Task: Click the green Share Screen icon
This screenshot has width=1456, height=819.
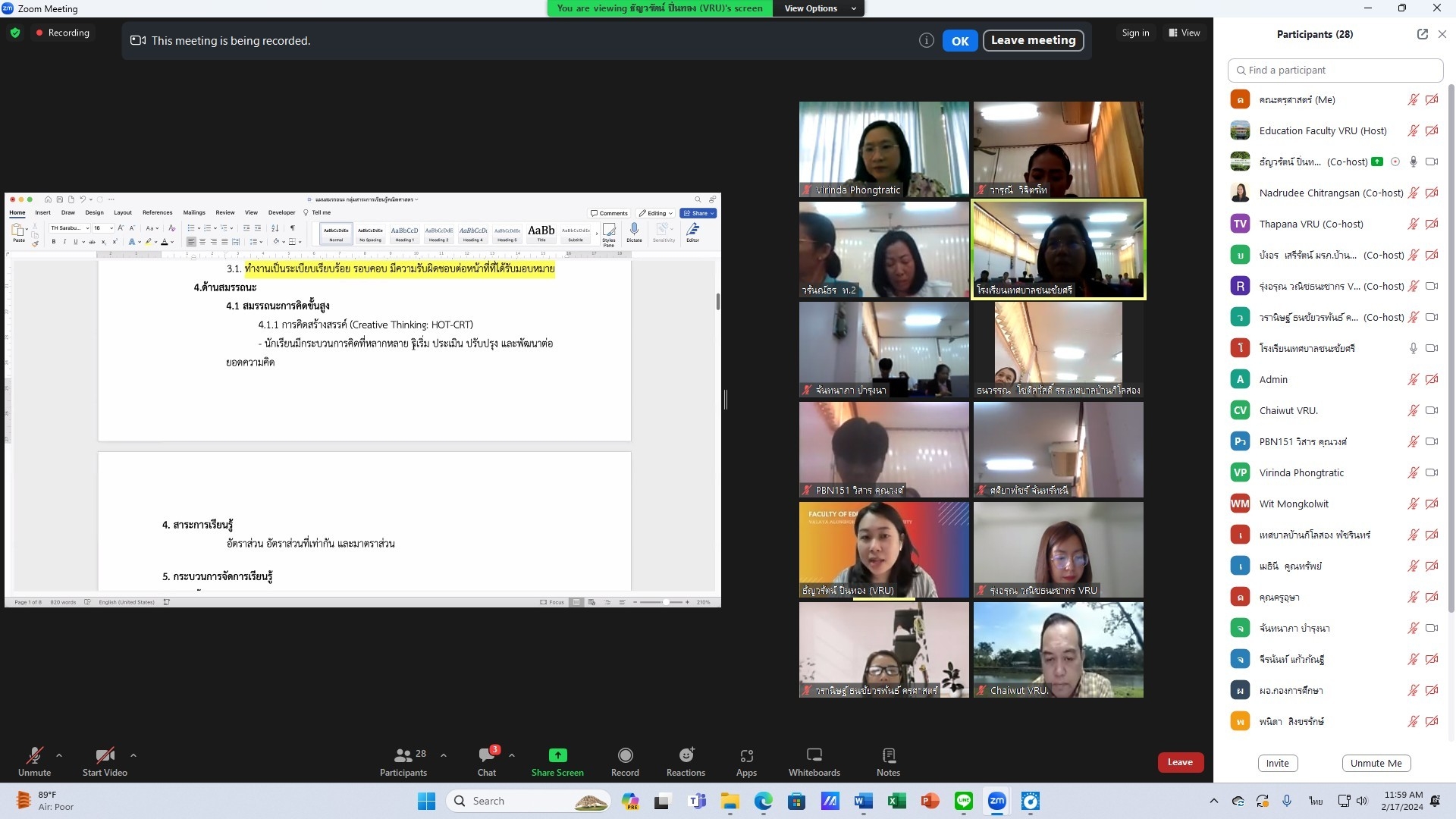Action: [x=557, y=755]
